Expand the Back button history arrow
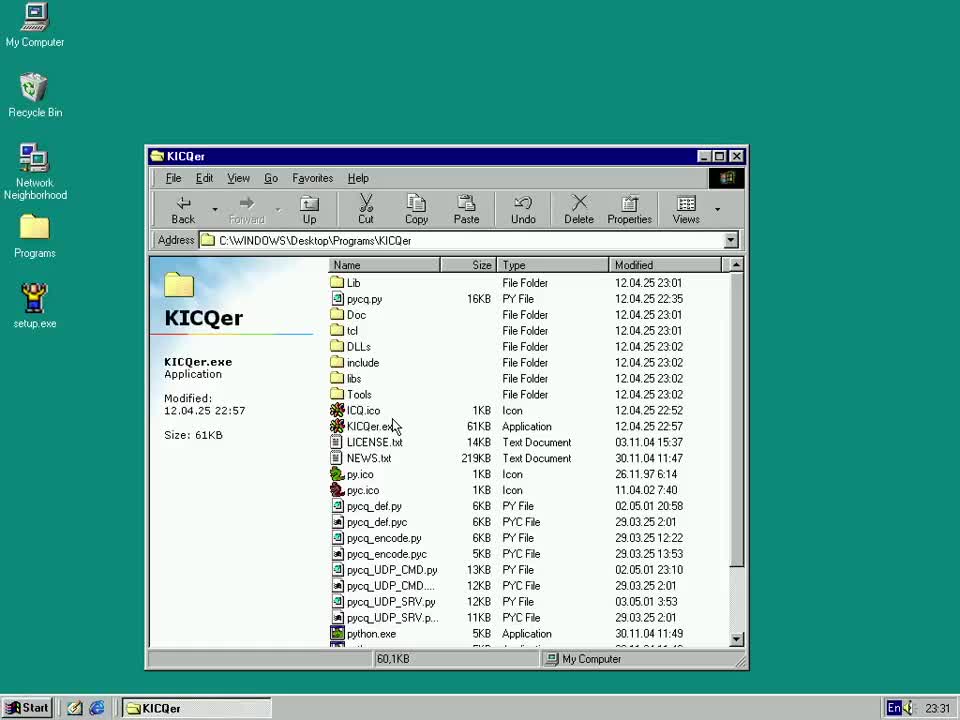 (x=214, y=209)
